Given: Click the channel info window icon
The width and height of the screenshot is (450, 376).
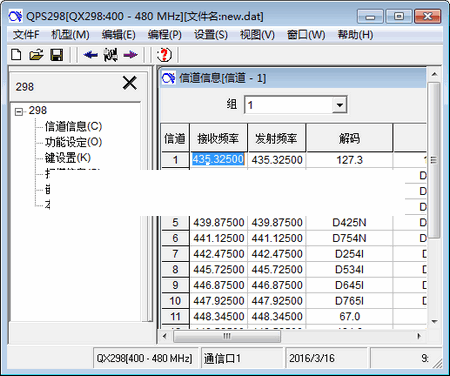Looking at the screenshot, I should point(168,78).
